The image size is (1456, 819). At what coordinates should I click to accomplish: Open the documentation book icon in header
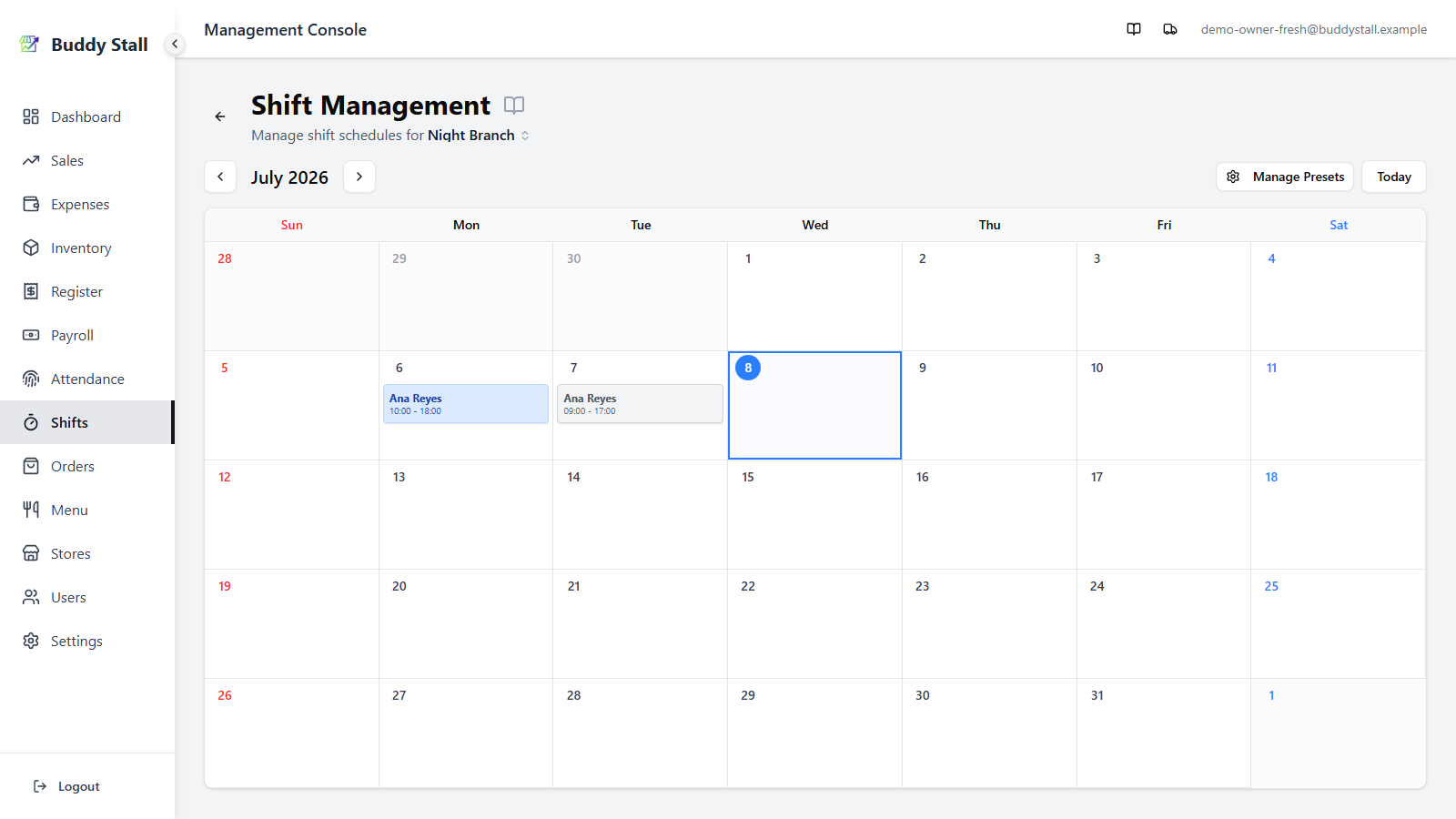pyautogui.click(x=1134, y=29)
